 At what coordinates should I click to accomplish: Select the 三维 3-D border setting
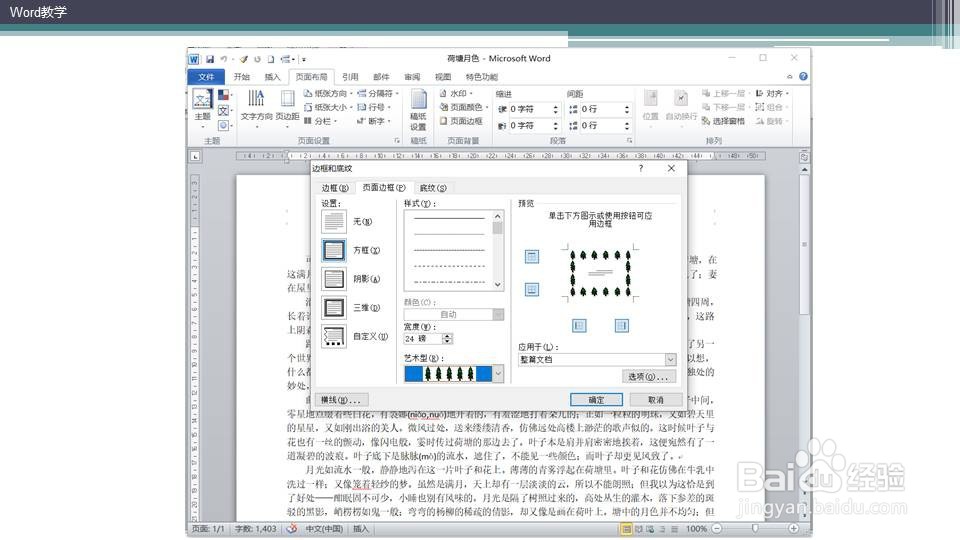point(334,307)
